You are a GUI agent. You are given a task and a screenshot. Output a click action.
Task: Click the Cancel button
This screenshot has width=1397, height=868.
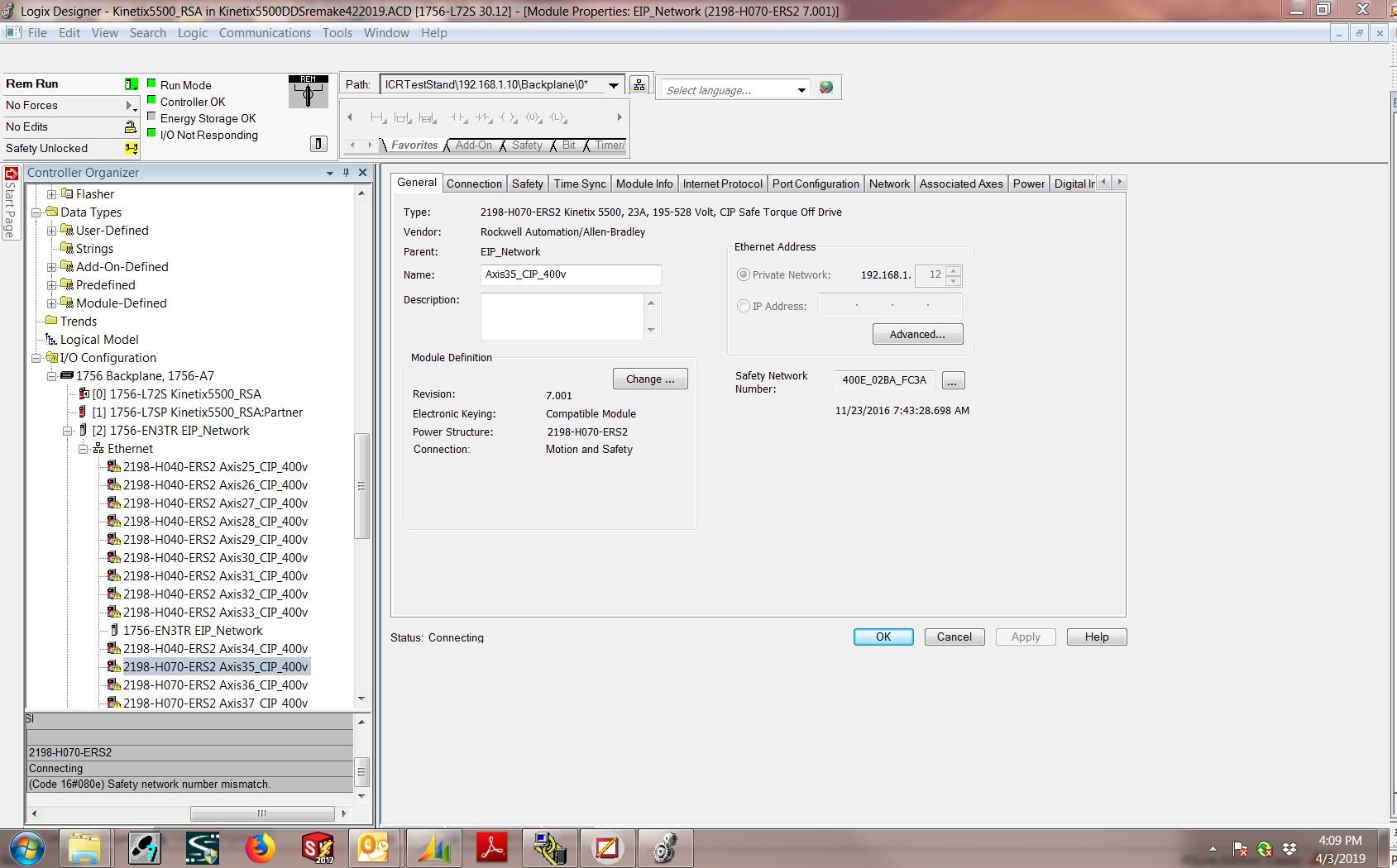point(954,637)
